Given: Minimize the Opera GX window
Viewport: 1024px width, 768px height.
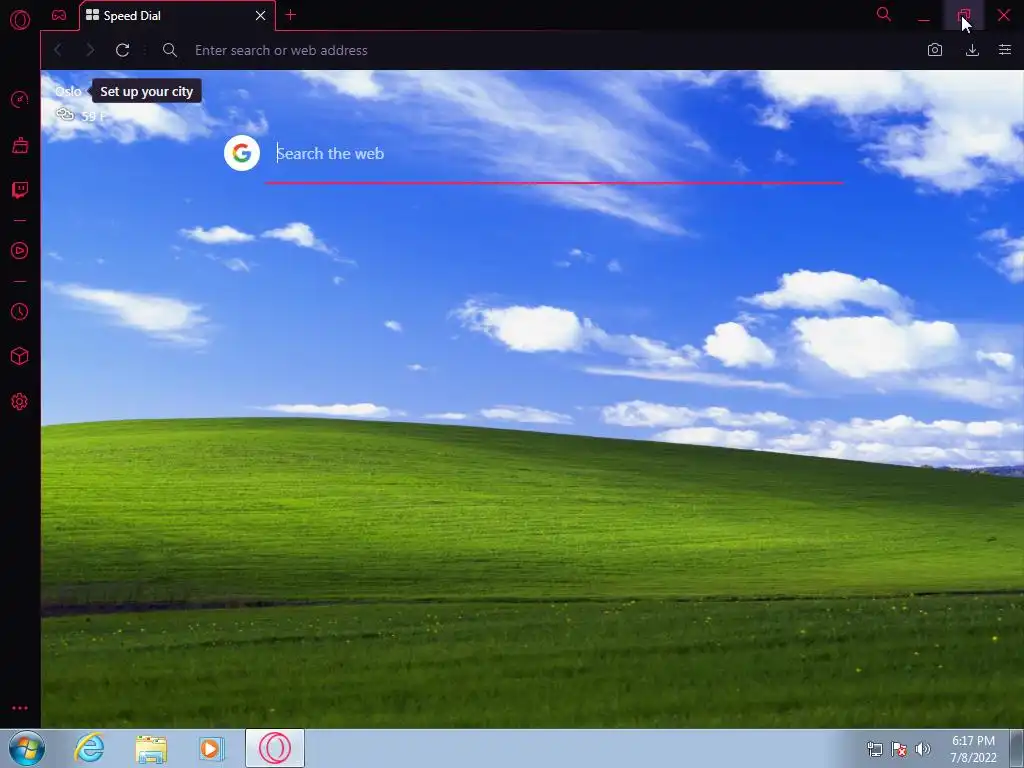Looking at the screenshot, I should pos(923,16).
